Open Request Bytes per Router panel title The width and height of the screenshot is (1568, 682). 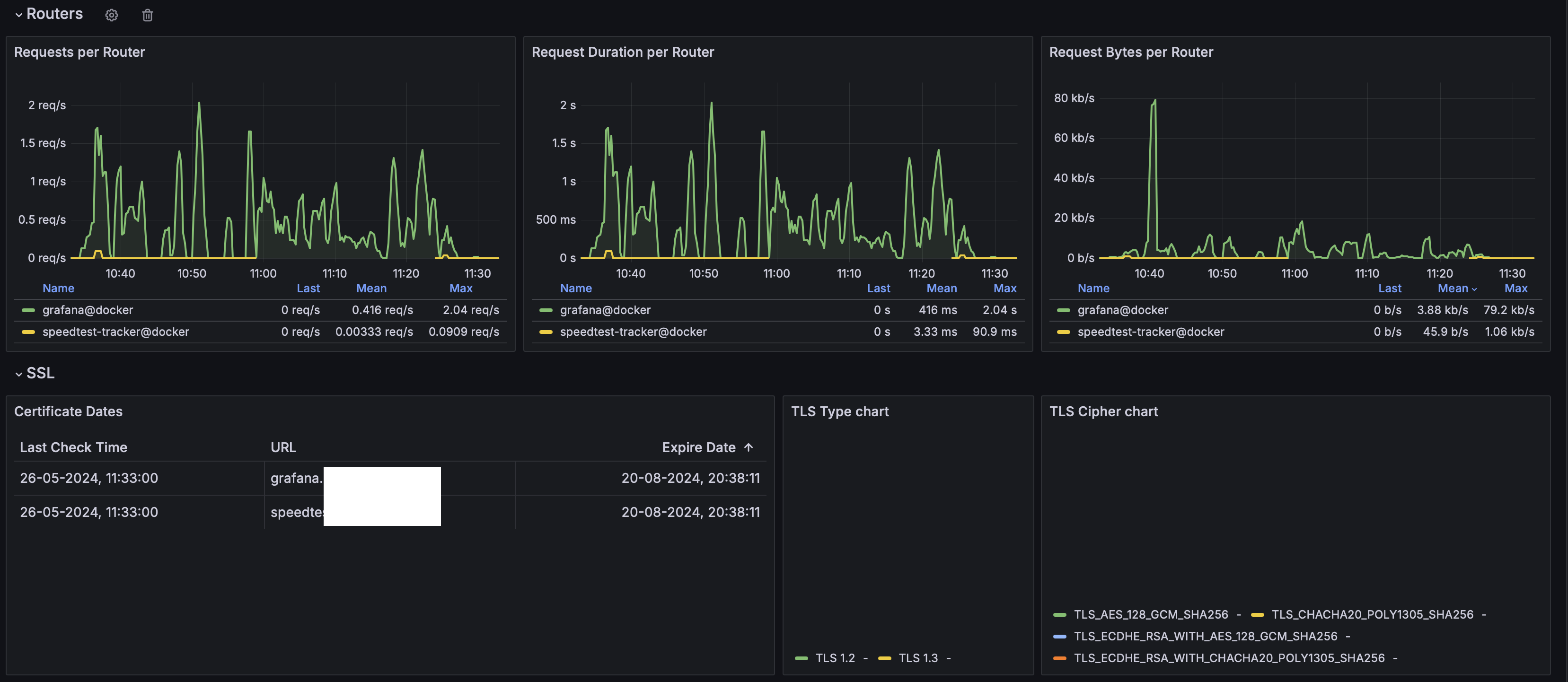(x=1131, y=52)
